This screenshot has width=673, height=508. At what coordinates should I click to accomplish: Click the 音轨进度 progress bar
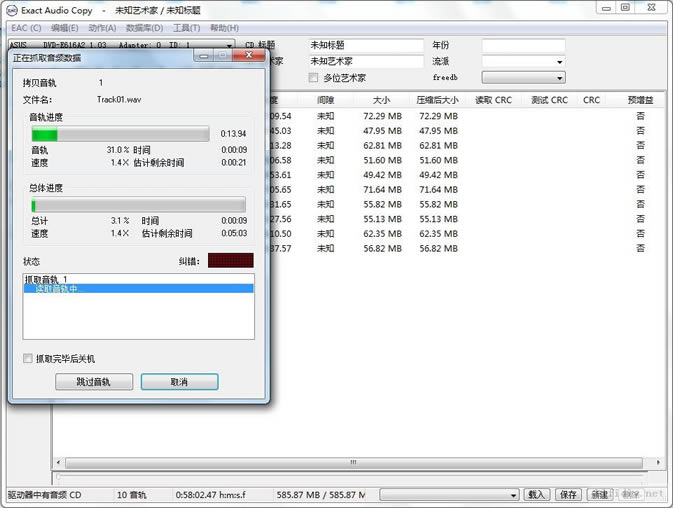click(x=120, y=134)
